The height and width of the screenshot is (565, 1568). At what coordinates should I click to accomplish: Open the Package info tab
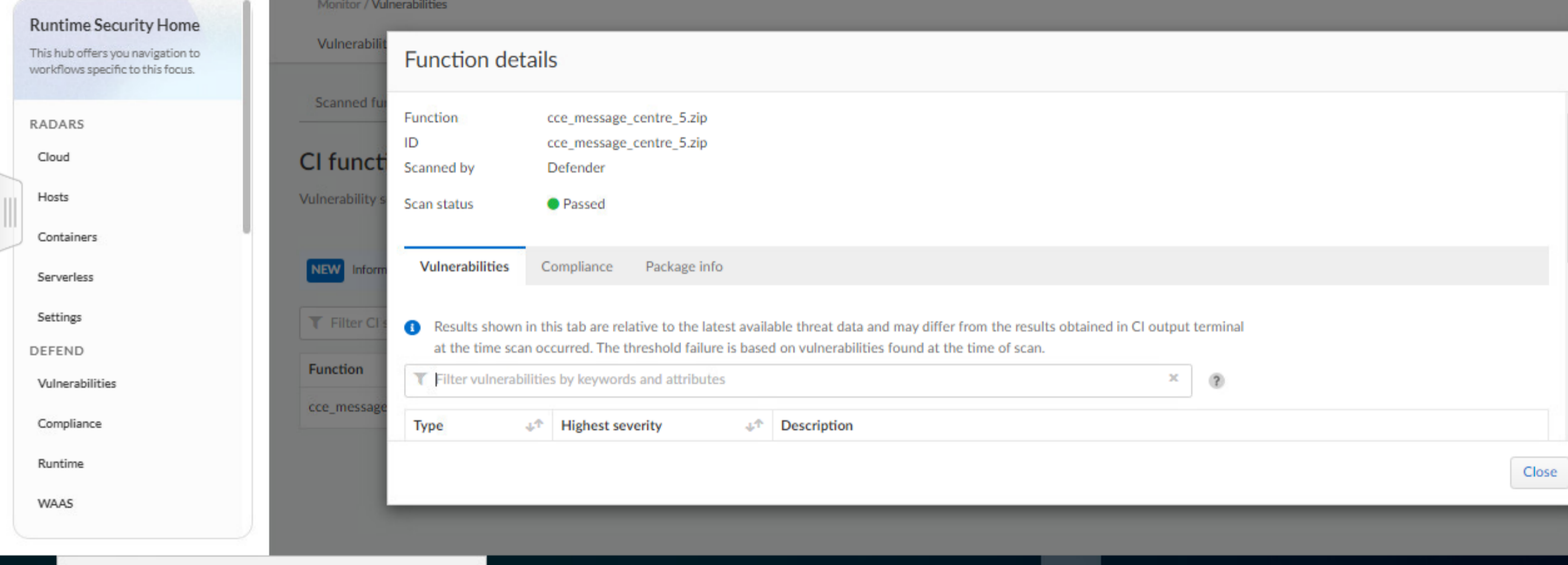683,266
